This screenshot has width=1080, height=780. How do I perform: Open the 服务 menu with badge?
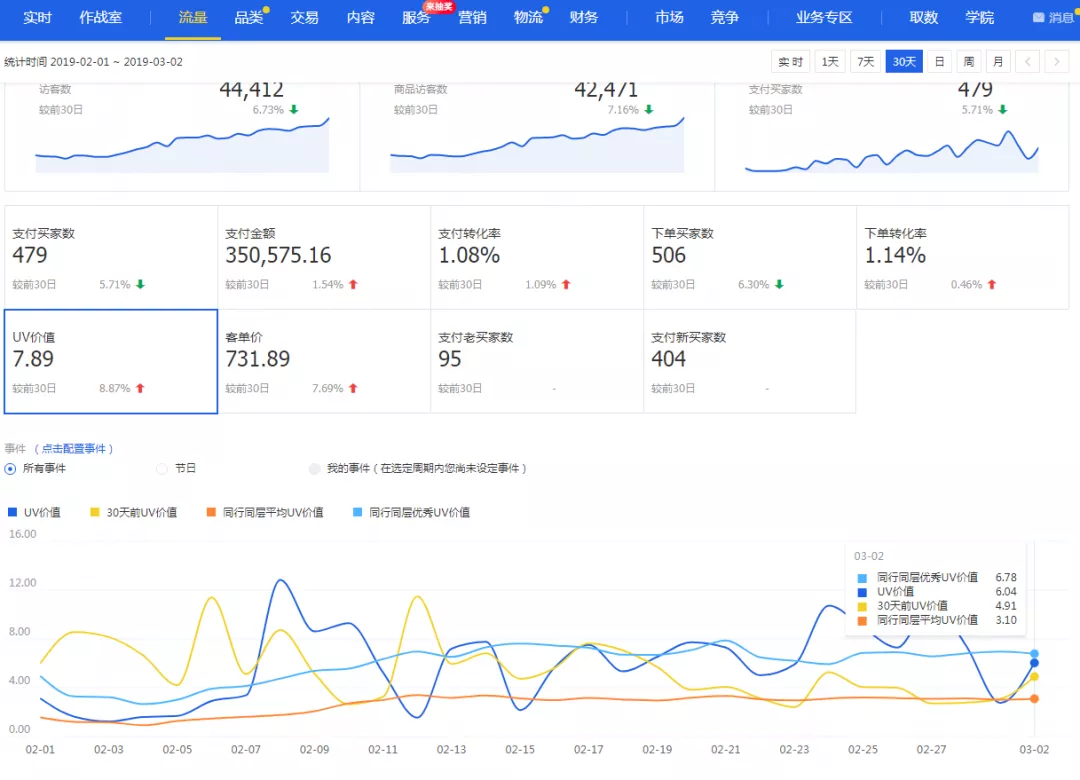click(416, 18)
